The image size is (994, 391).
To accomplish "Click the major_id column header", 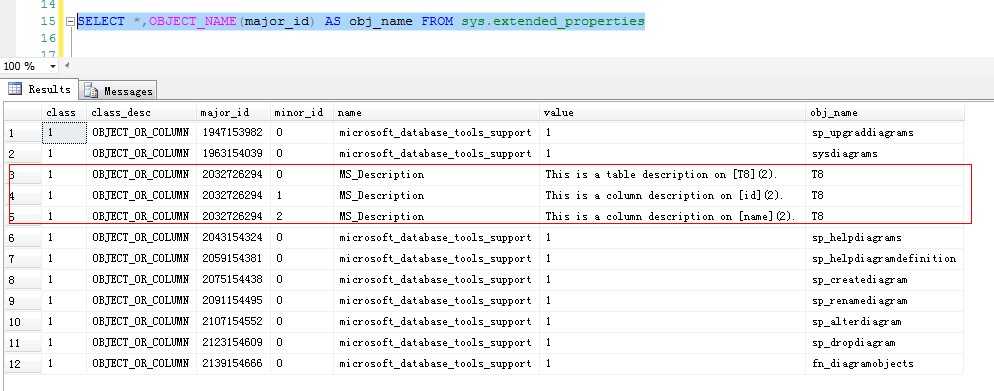I will coord(233,112).
